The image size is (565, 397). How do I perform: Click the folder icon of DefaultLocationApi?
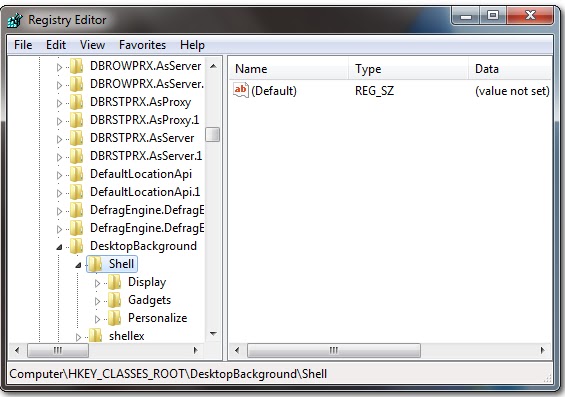click(x=76, y=174)
